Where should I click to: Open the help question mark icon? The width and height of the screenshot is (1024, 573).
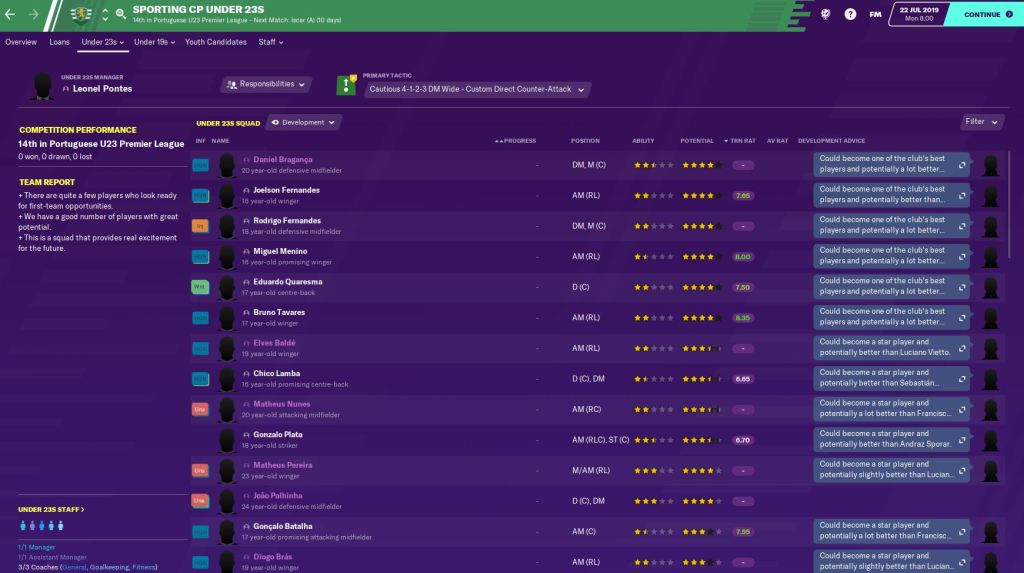(x=850, y=14)
